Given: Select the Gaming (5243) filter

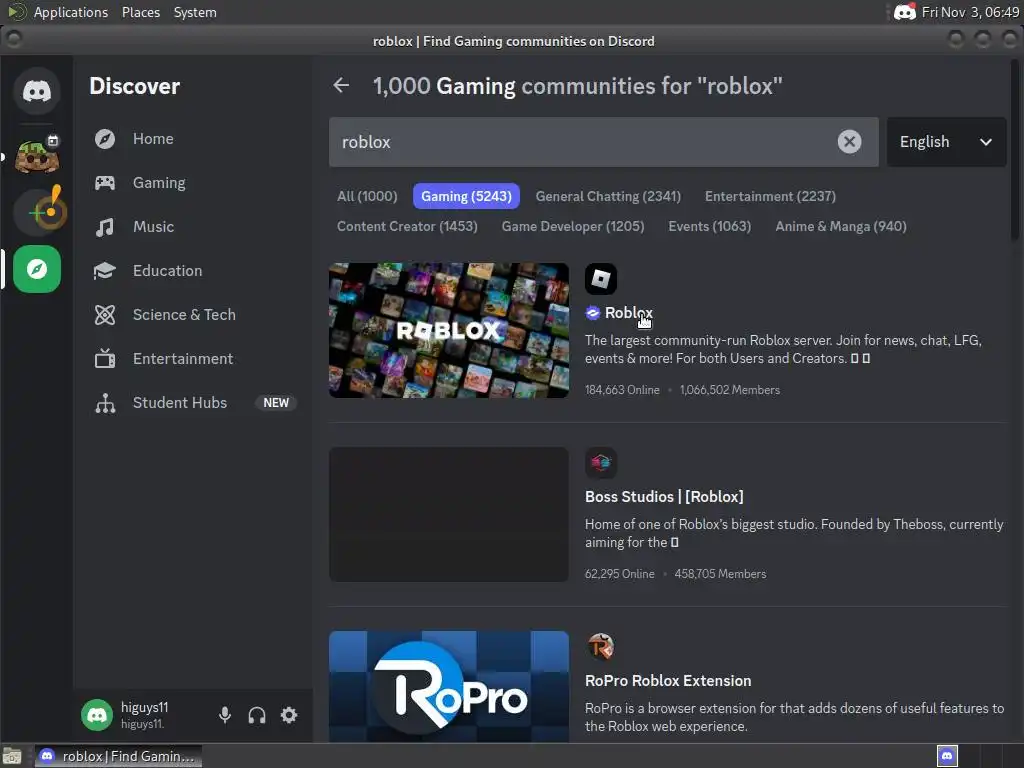Looking at the screenshot, I should (466, 197).
